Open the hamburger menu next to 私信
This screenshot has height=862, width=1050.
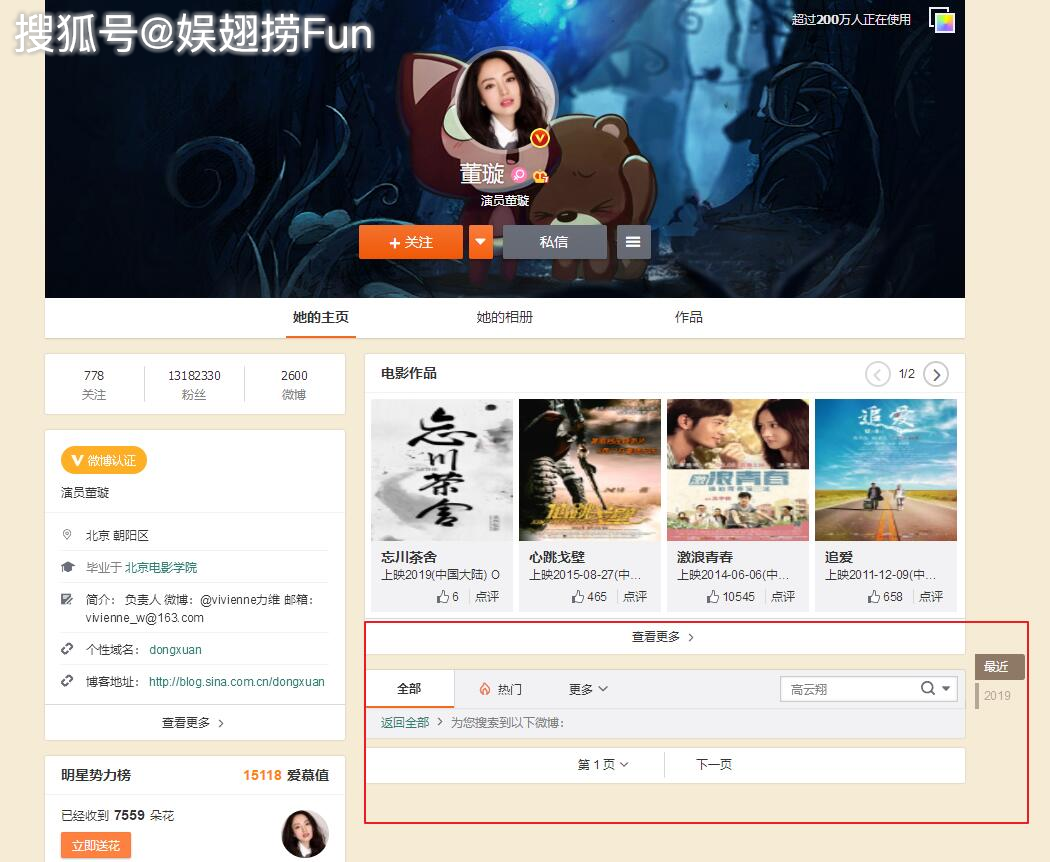tap(633, 242)
